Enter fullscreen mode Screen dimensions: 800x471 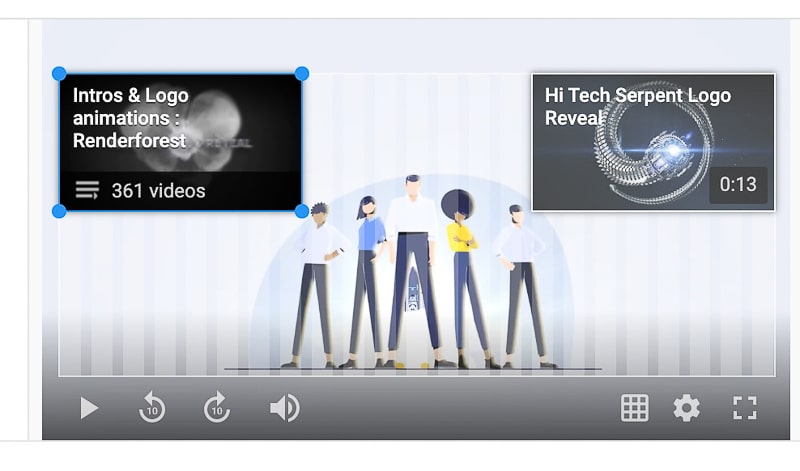click(745, 408)
